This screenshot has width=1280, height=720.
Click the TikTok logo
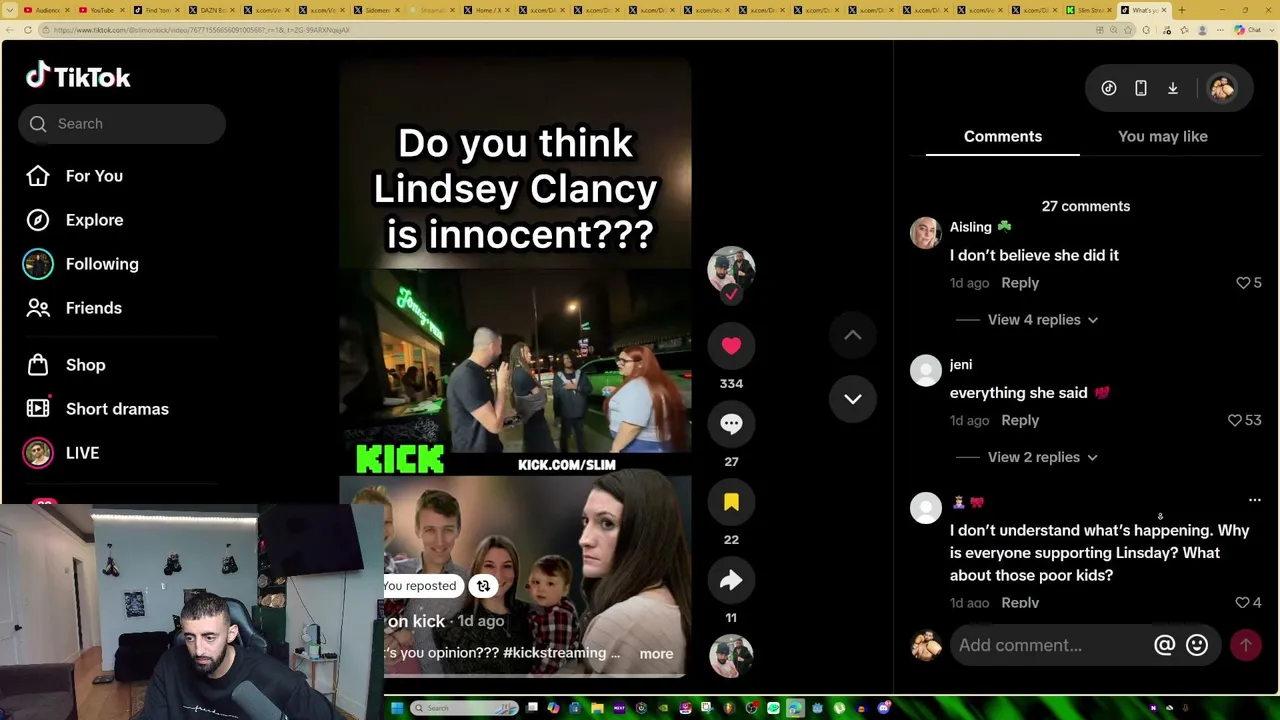pos(78,76)
